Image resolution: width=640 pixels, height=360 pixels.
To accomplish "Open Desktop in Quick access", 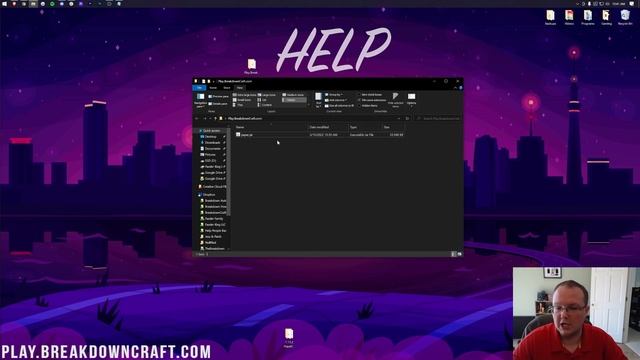I will [211, 137].
